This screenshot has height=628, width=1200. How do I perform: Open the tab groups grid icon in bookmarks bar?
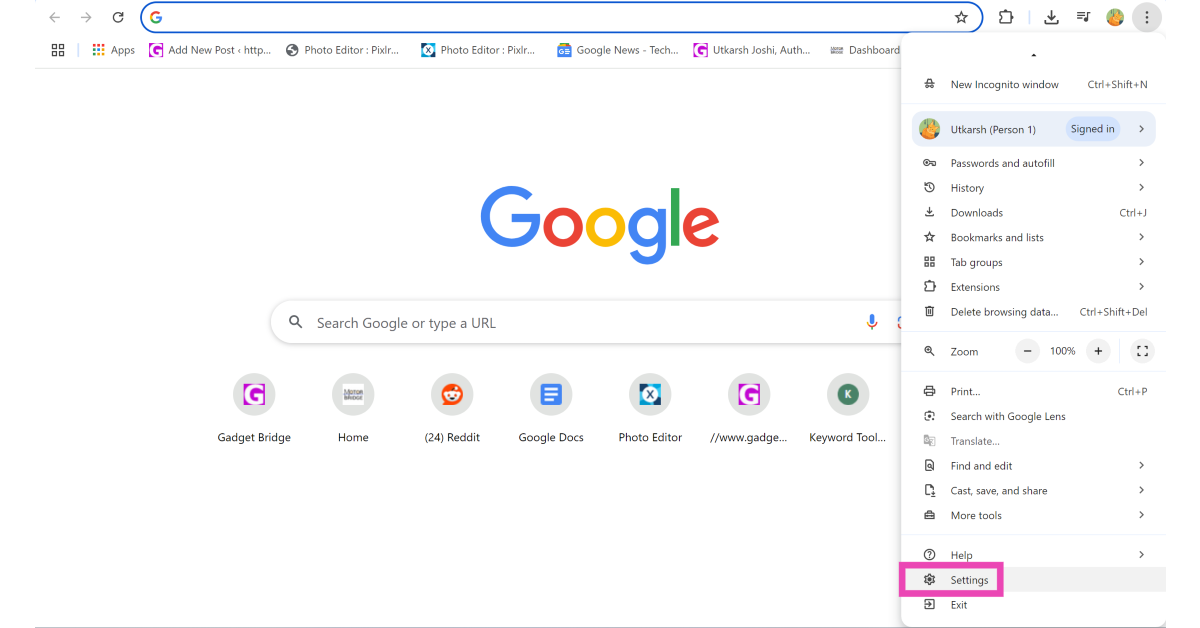pos(58,50)
